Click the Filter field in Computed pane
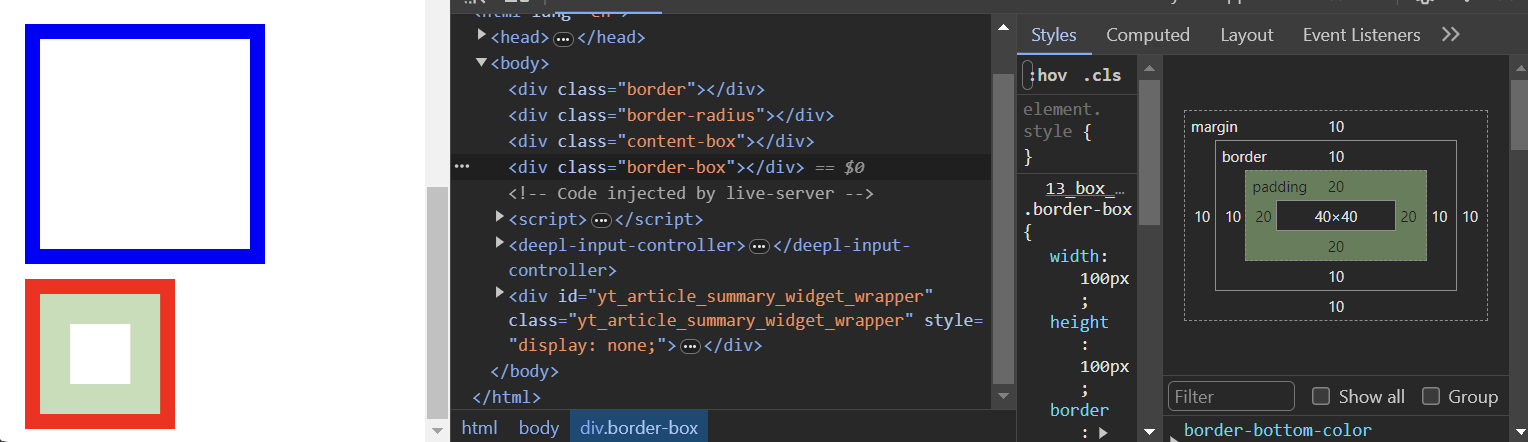The height and width of the screenshot is (442, 1528). (x=1231, y=397)
